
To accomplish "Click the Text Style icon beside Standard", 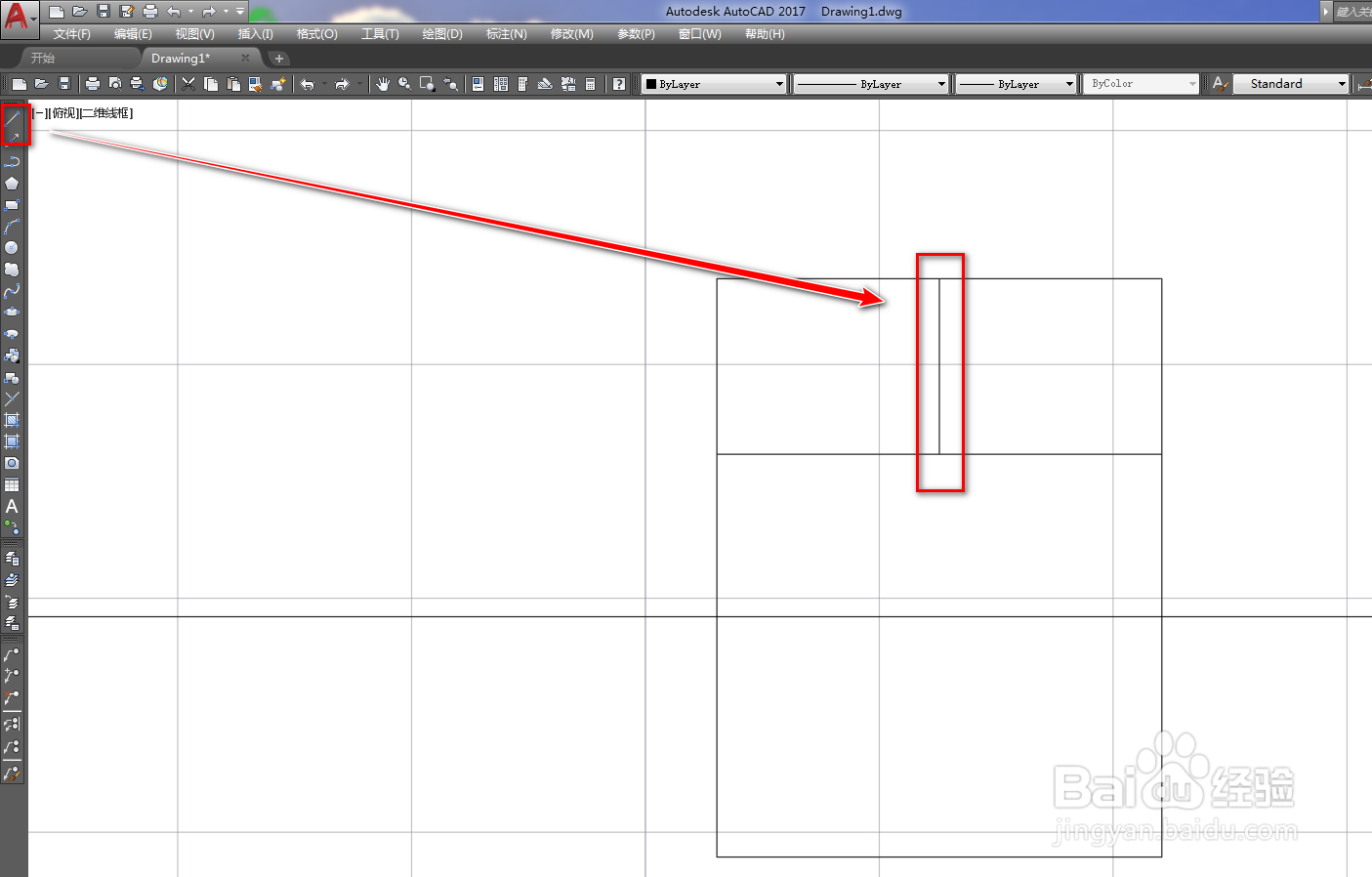I will point(1220,84).
